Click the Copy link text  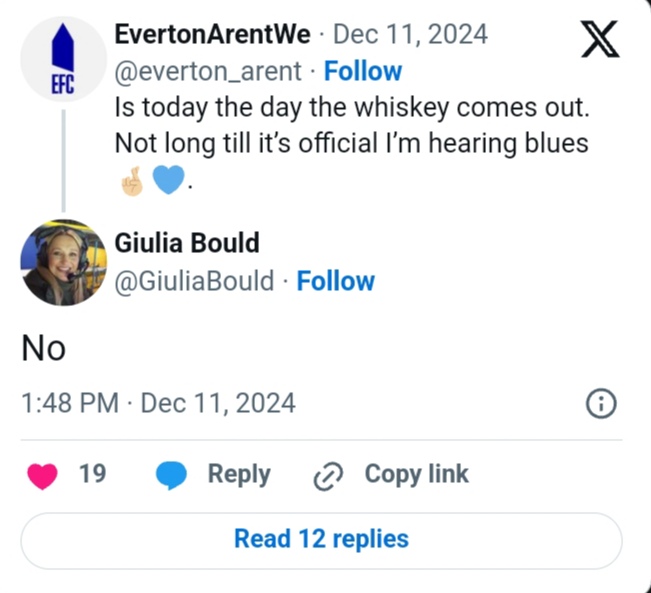coord(416,474)
